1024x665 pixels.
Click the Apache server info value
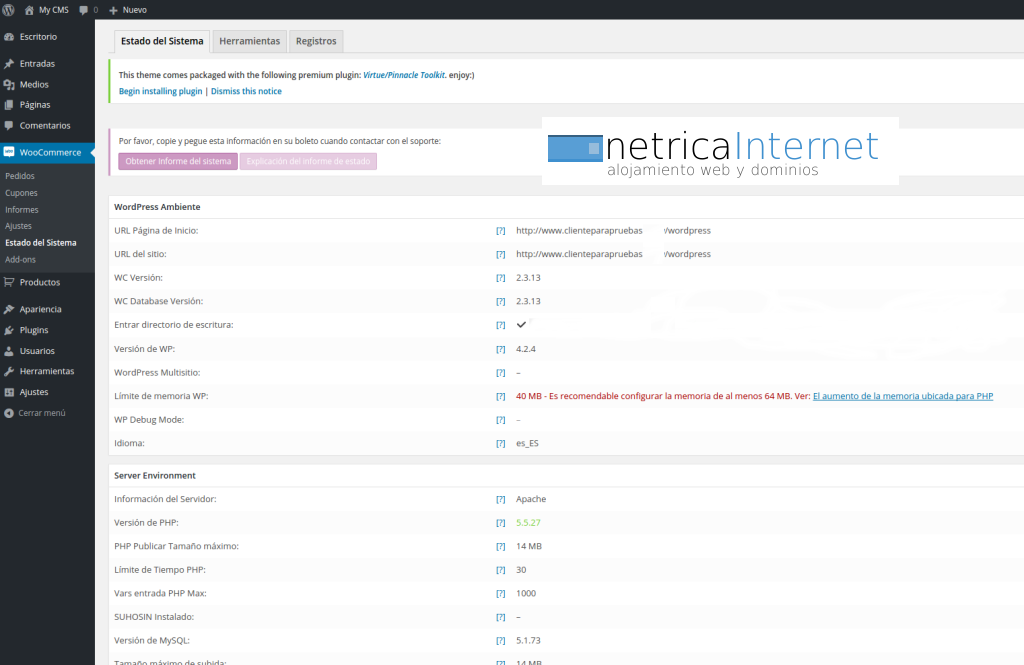click(531, 499)
